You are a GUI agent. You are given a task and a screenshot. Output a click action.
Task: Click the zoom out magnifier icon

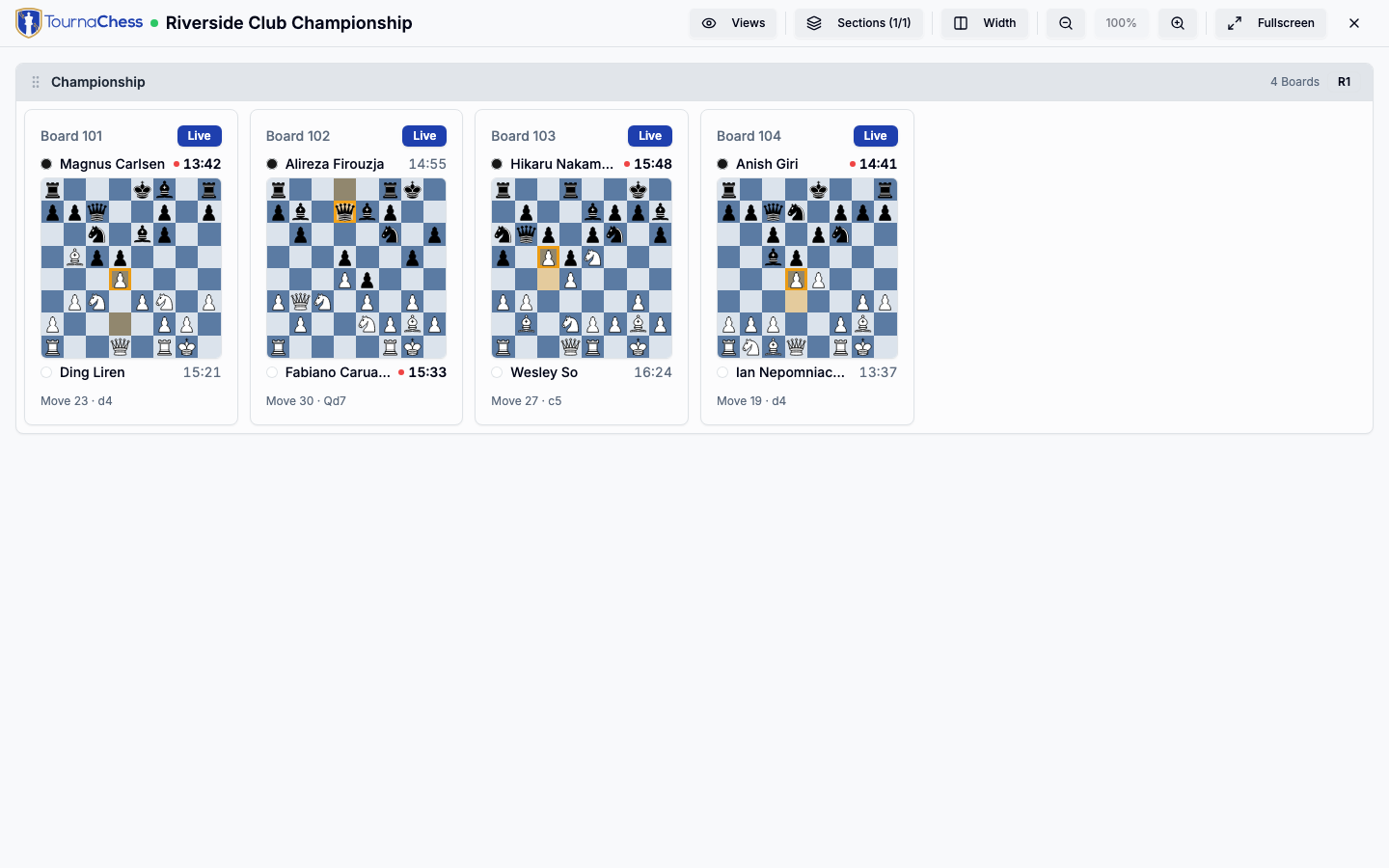(x=1066, y=23)
